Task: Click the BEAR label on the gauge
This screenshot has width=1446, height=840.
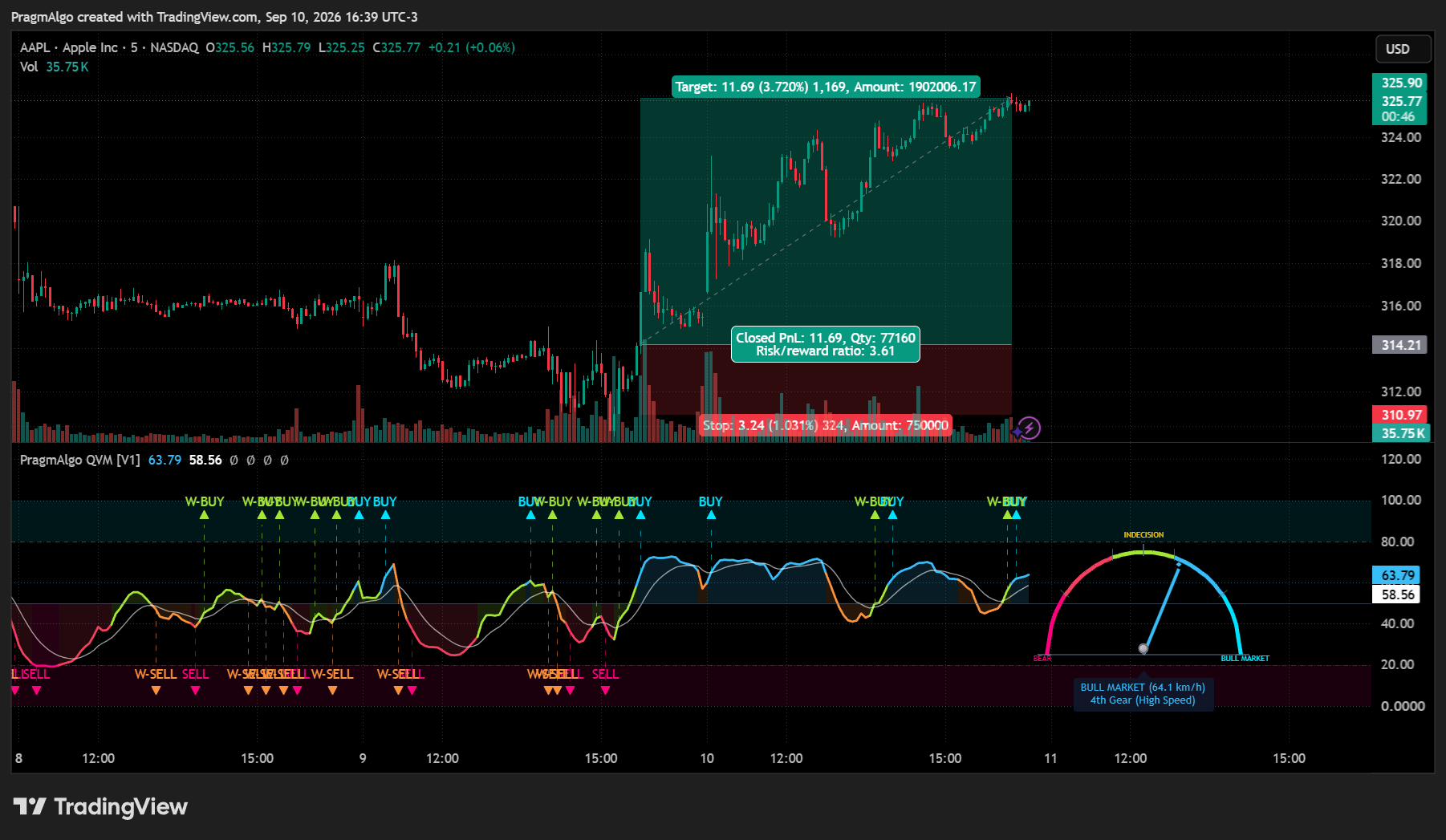Action: pyautogui.click(x=1042, y=659)
